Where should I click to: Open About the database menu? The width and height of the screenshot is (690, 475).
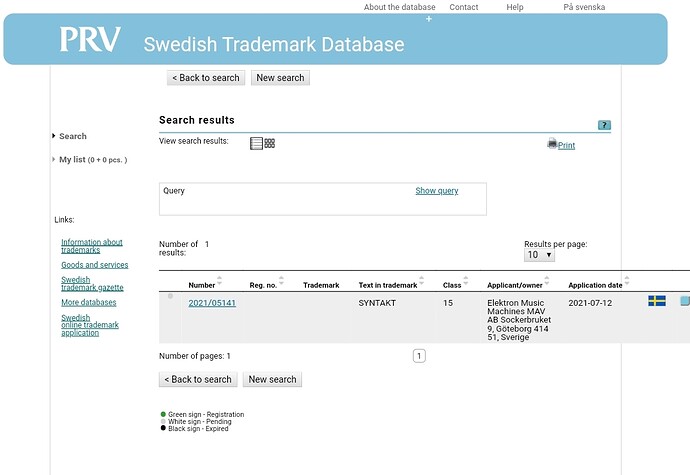(399, 7)
